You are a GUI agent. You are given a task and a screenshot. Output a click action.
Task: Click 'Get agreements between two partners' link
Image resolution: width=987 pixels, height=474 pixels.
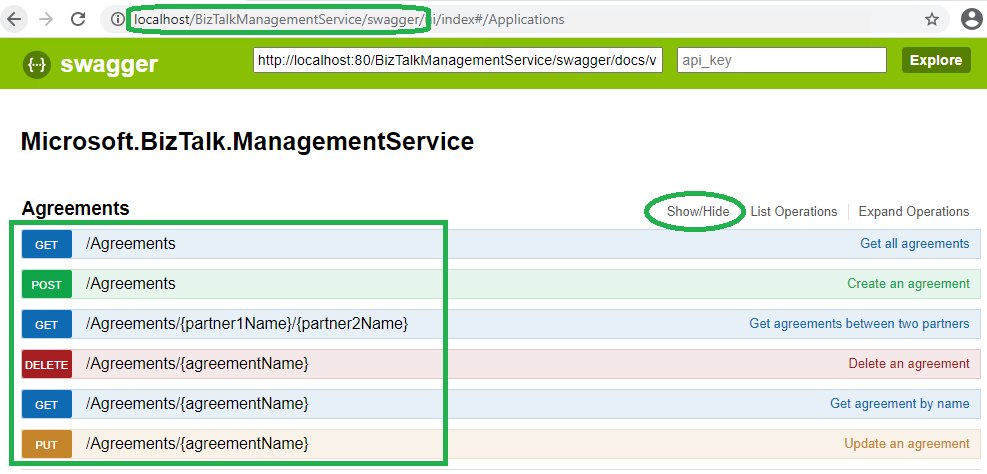(859, 324)
